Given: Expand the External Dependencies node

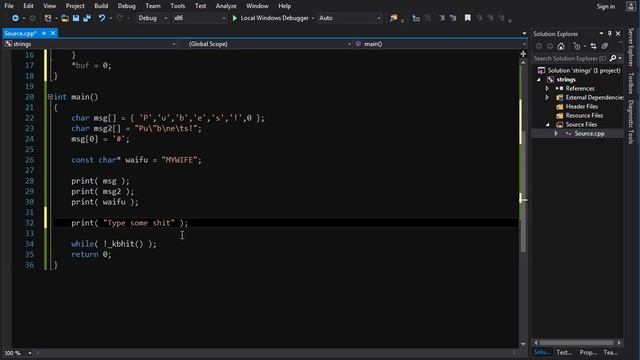Looking at the screenshot, I should click(x=548, y=97).
